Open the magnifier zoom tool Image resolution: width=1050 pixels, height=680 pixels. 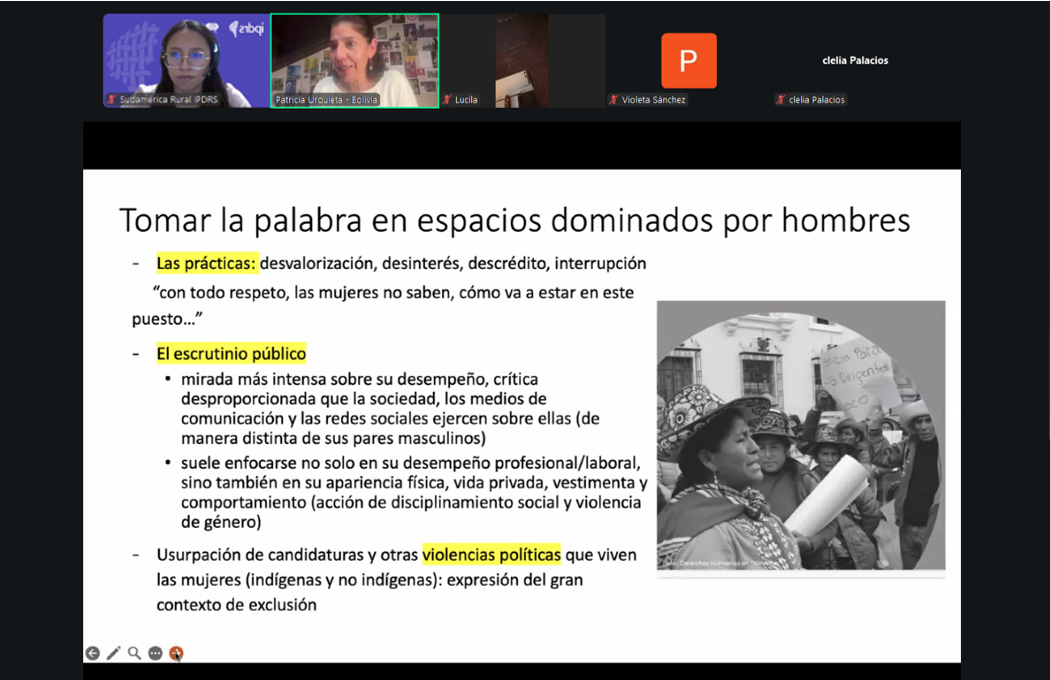(134, 653)
